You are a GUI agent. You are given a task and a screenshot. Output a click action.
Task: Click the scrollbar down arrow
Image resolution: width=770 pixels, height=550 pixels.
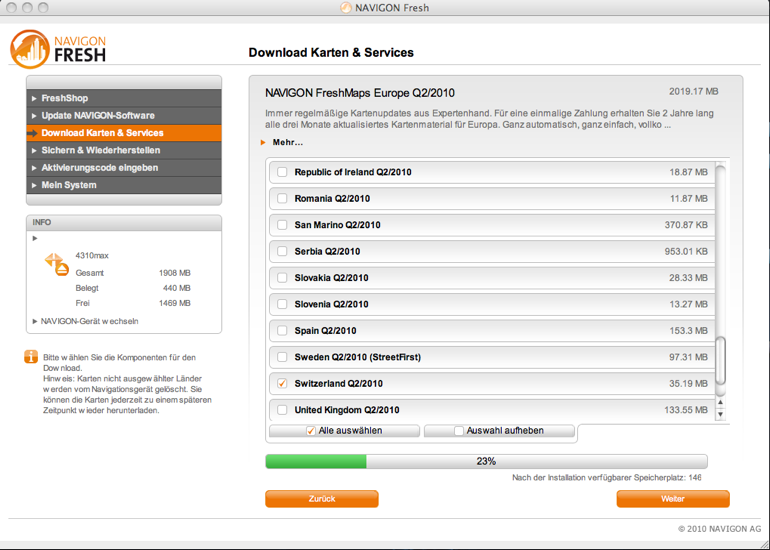point(720,414)
